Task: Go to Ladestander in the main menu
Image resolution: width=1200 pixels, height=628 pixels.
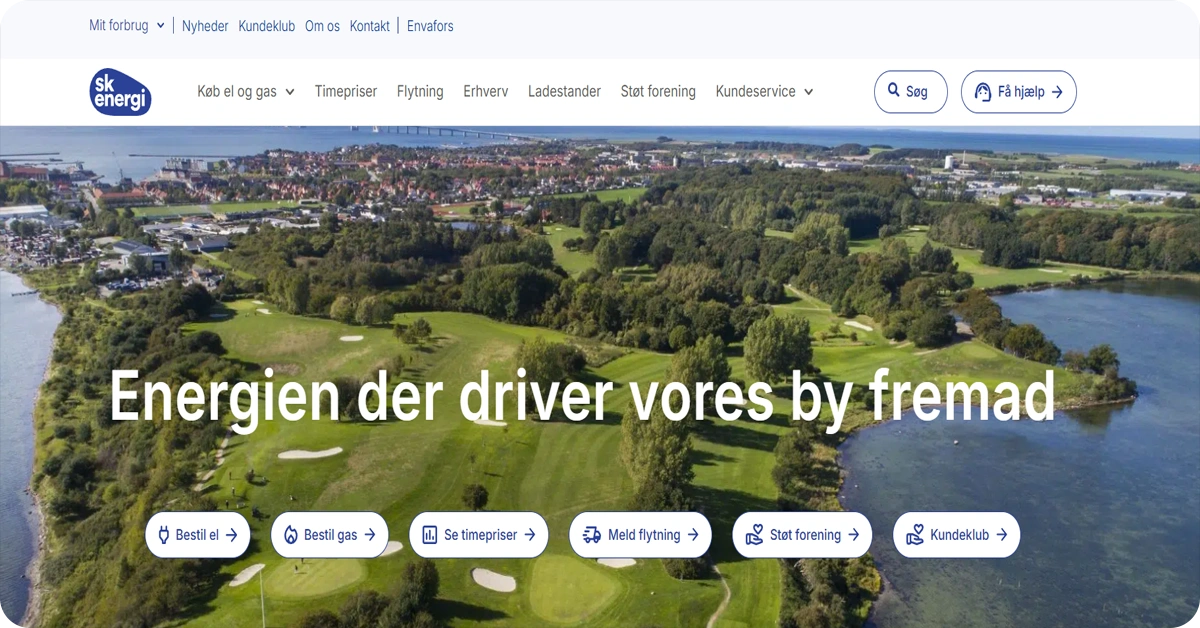Action: pos(564,92)
